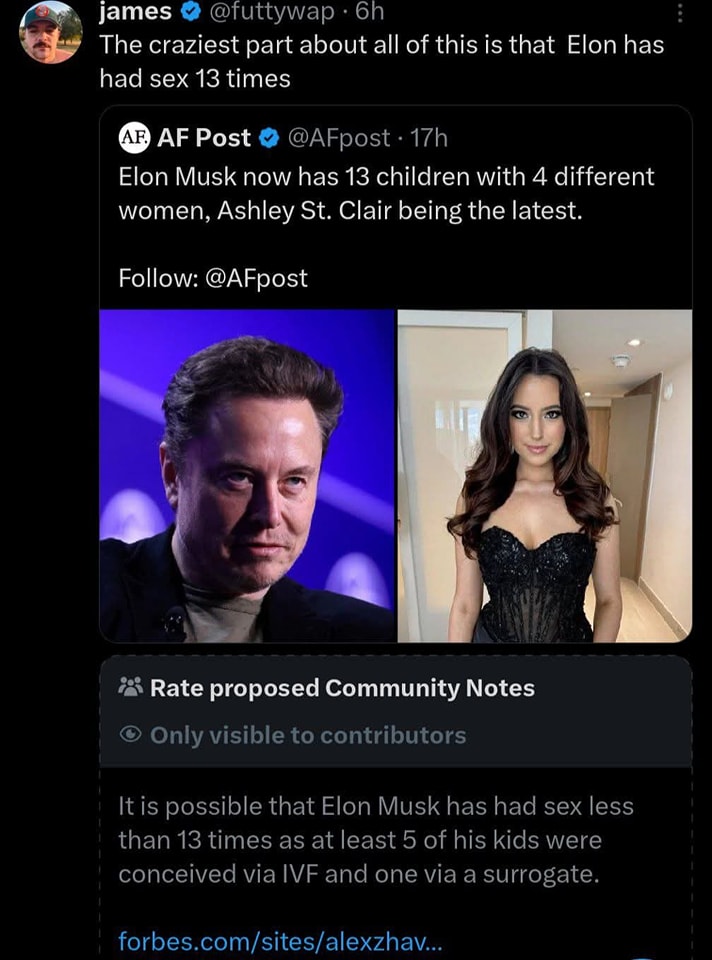Open the james display name
The height and width of the screenshot is (960, 712).
click(135, 14)
